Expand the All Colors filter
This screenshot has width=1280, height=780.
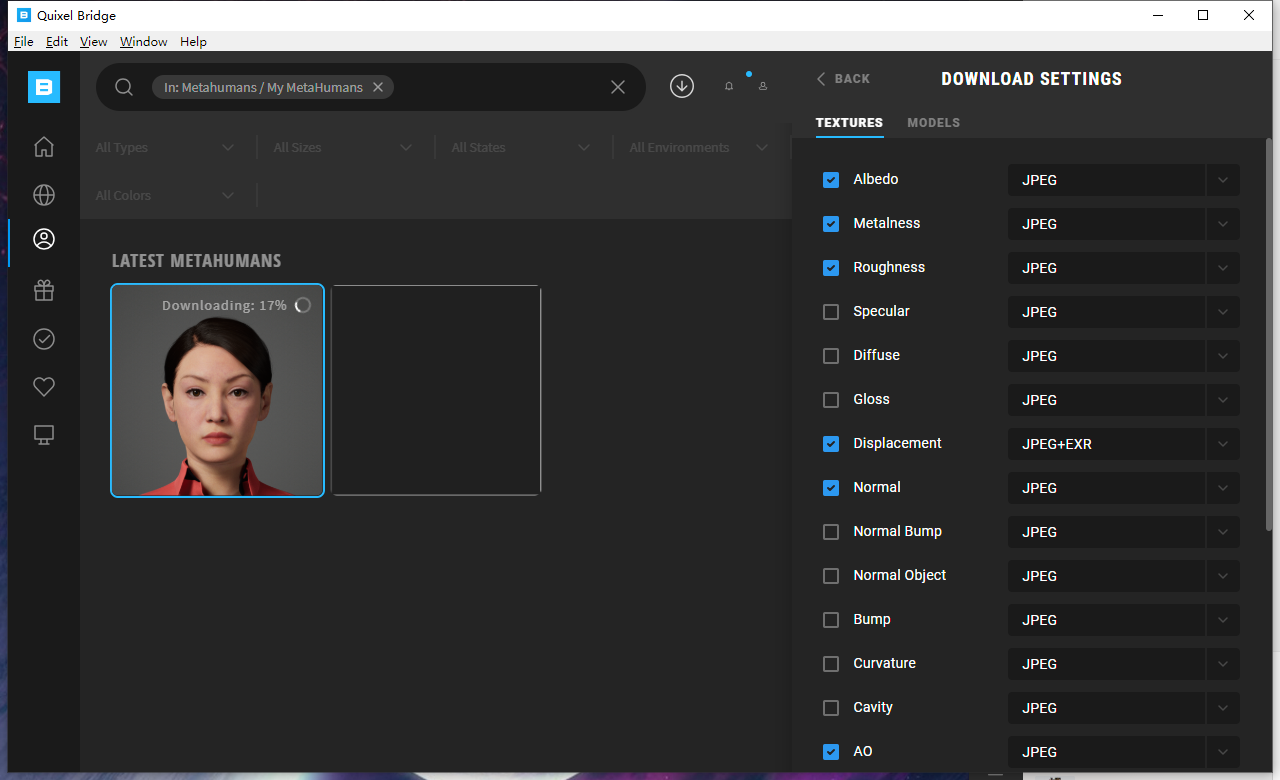pos(165,196)
